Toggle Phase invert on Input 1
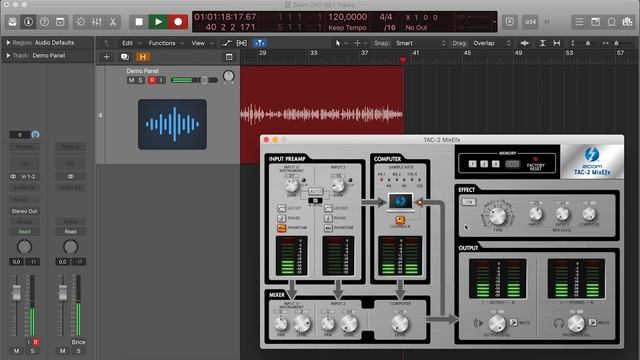The image size is (640, 360). click(x=282, y=218)
